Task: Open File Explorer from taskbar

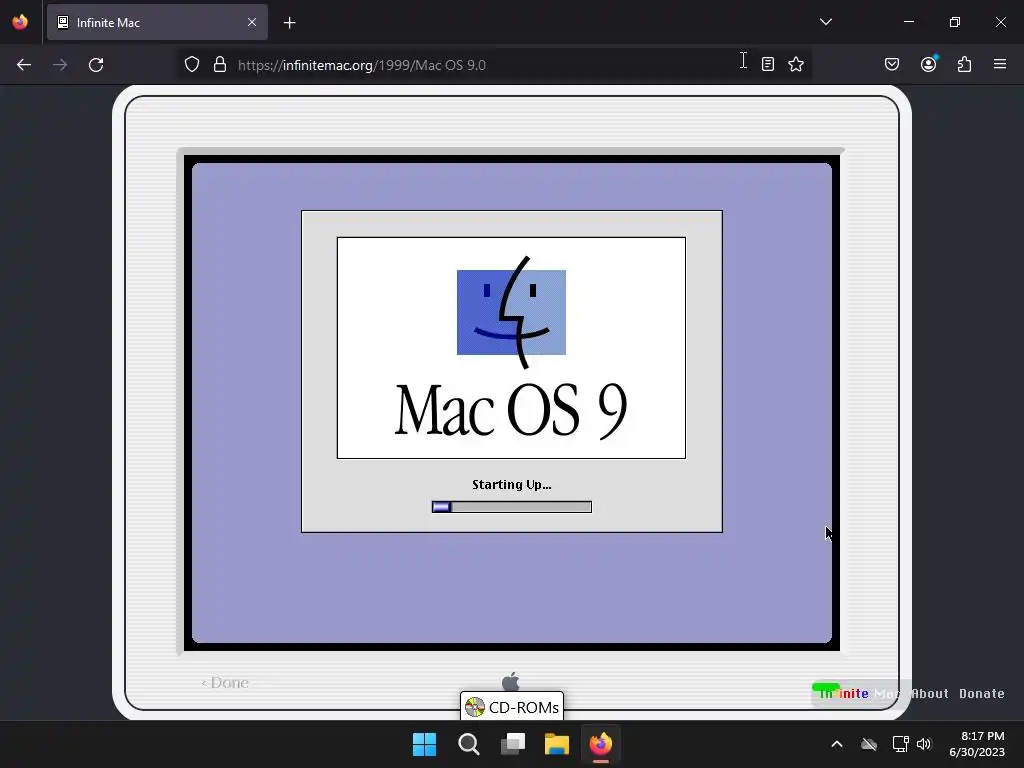Action: click(x=557, y=744)
